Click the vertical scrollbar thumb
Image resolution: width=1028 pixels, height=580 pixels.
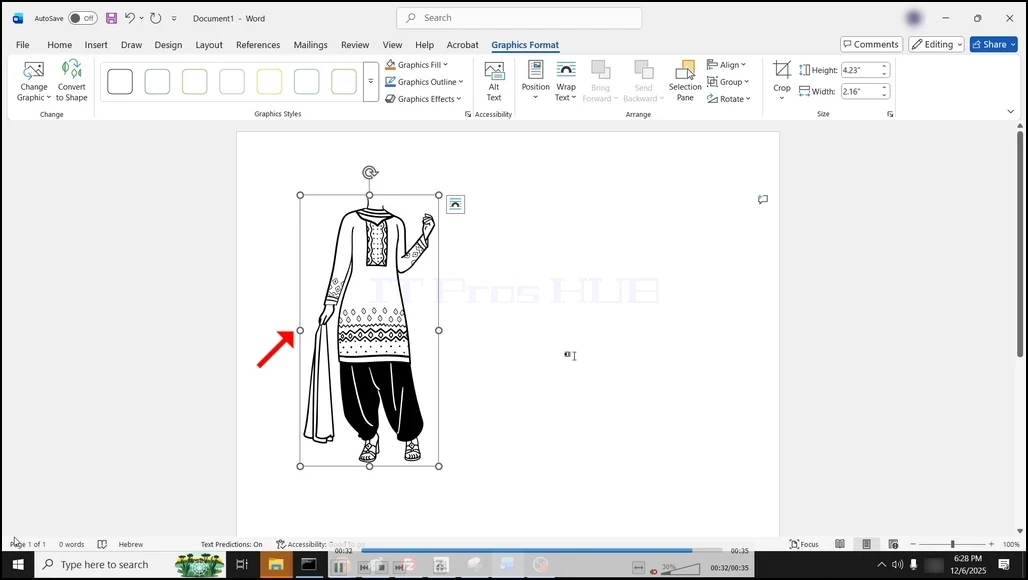(x=1019, y=244)
